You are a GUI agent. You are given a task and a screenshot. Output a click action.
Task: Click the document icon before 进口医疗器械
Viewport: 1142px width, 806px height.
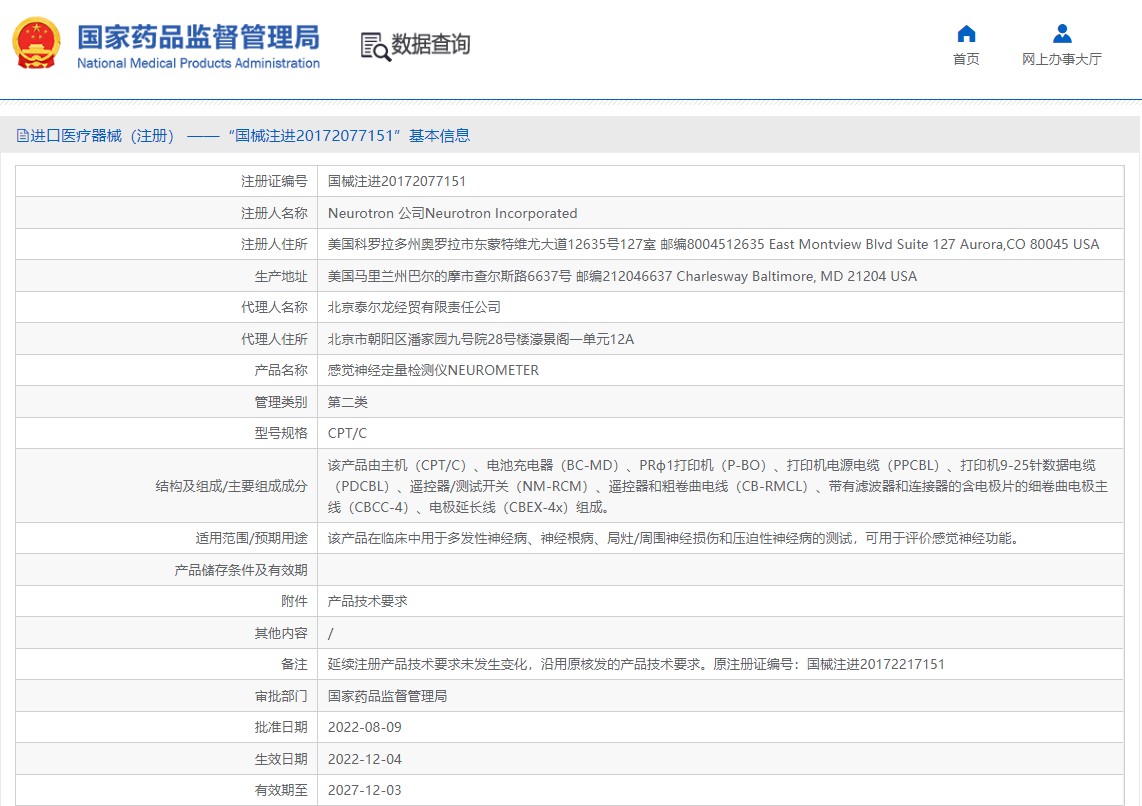pyautogui.click(x=23, y=136)
